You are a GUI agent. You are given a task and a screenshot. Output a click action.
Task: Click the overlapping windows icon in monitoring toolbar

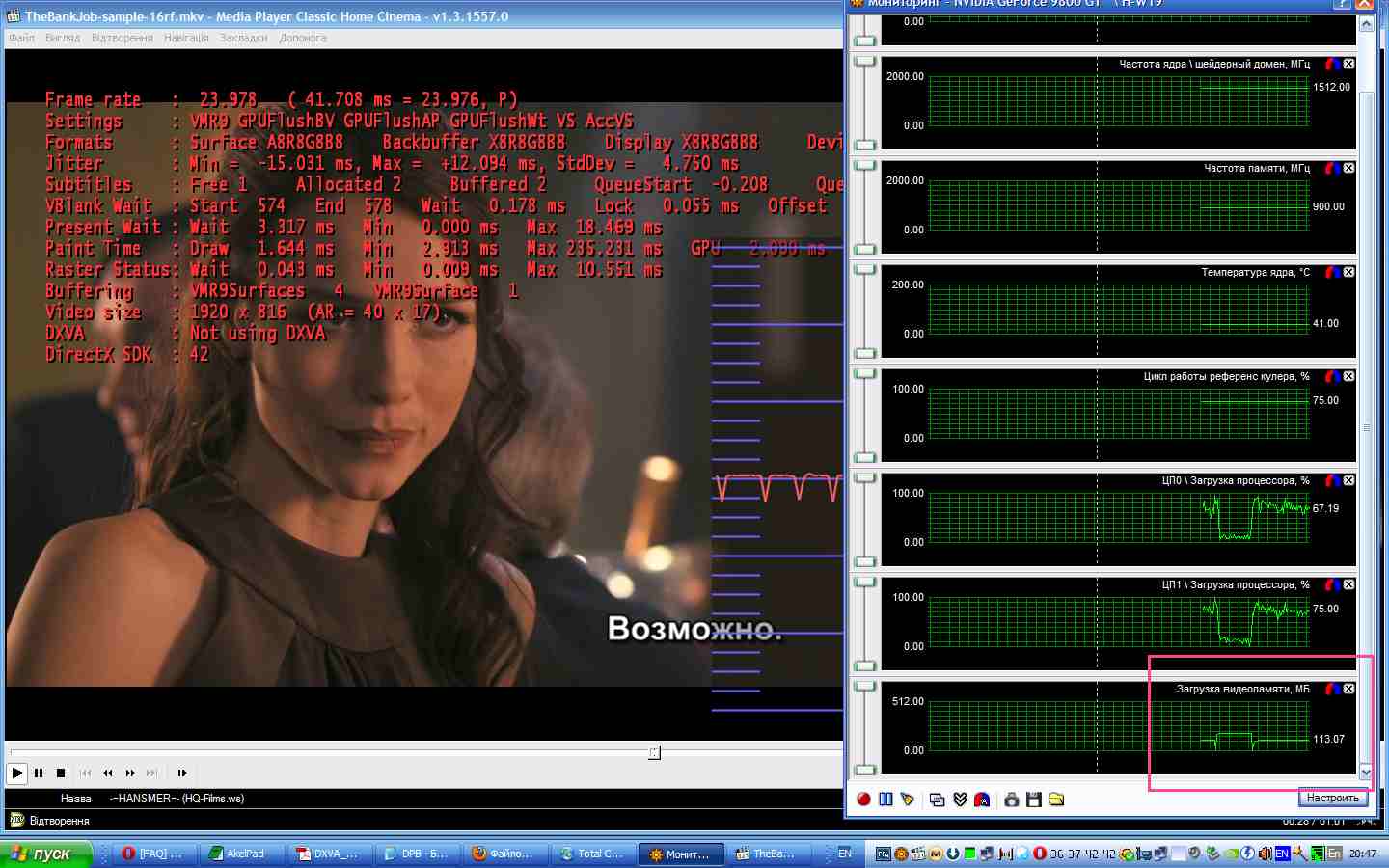[x=937, y=799]
